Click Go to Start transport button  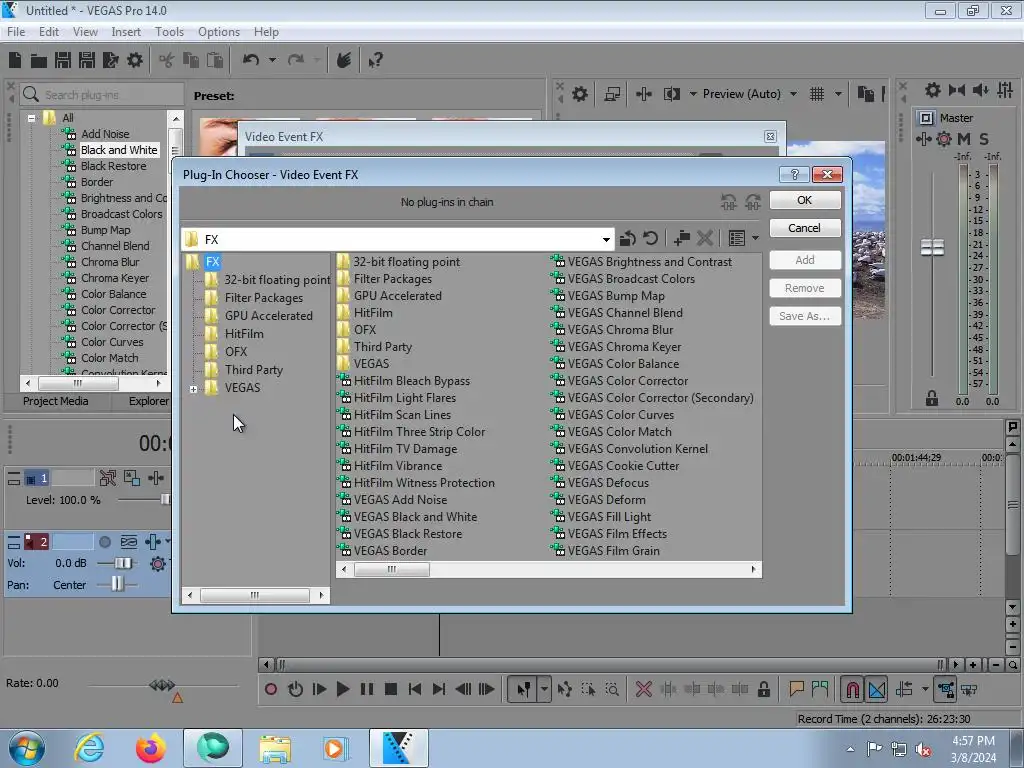point(415,689)
